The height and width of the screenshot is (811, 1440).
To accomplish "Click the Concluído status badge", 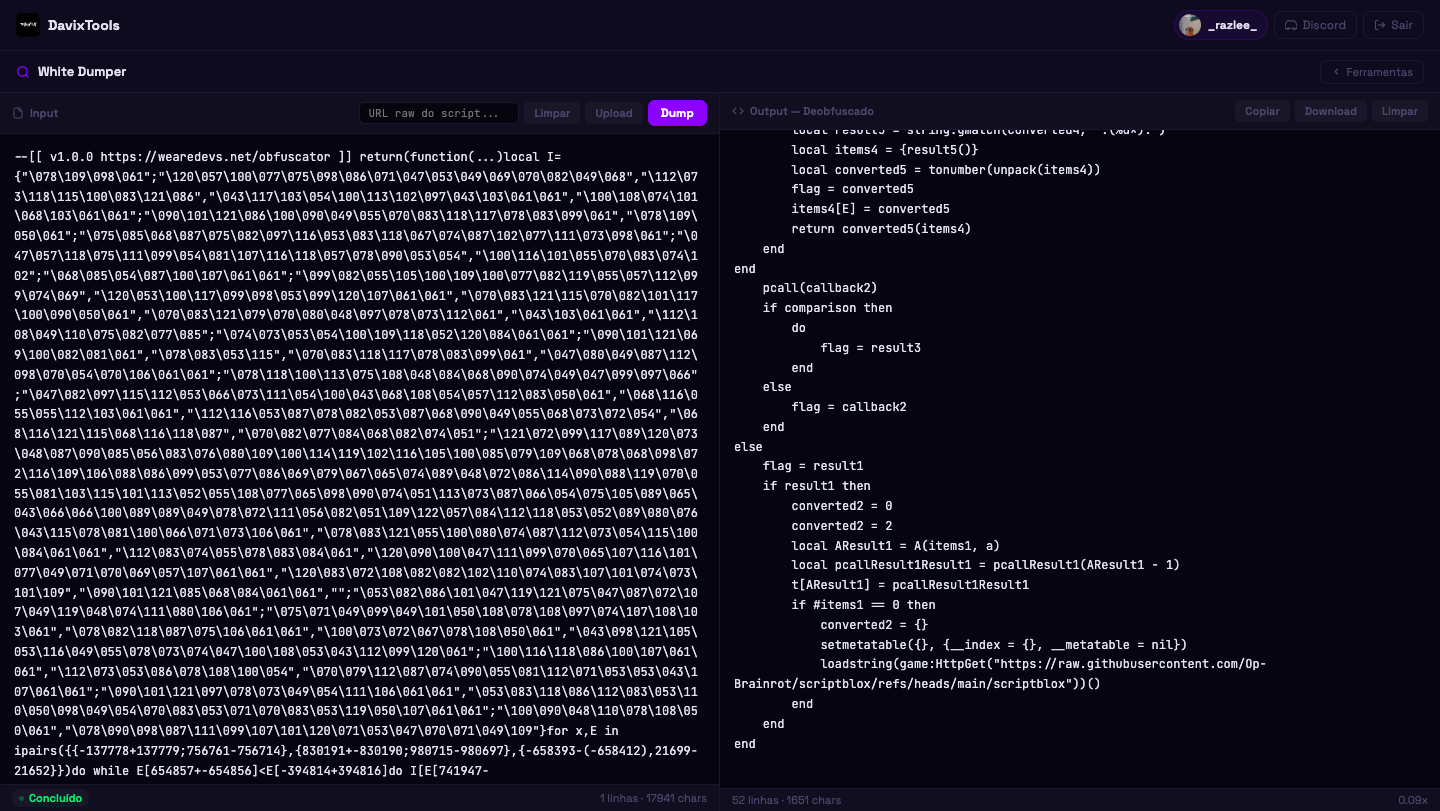I will pos(49,798).
